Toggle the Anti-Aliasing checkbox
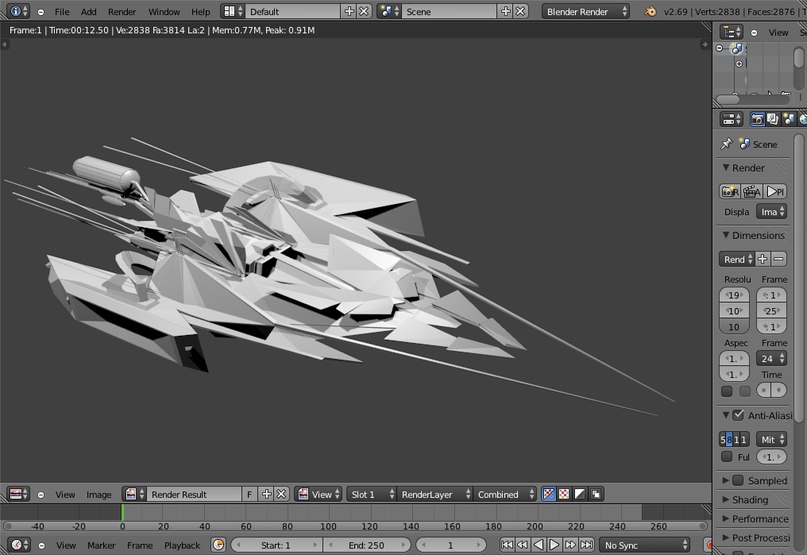The width and height of the screenshot is (807, 555). point(738,415)
